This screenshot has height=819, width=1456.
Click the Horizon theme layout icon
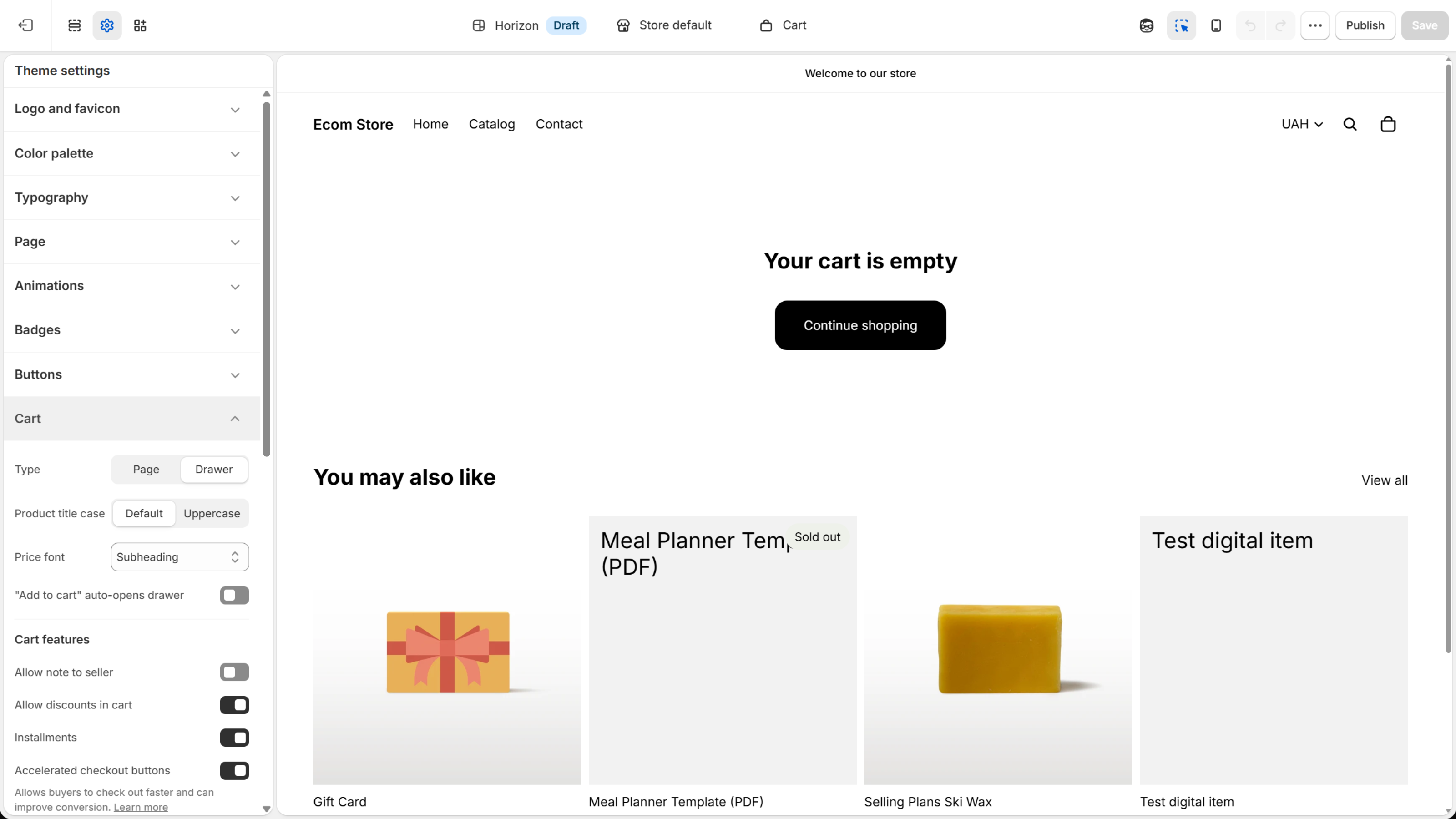(479, 25)
